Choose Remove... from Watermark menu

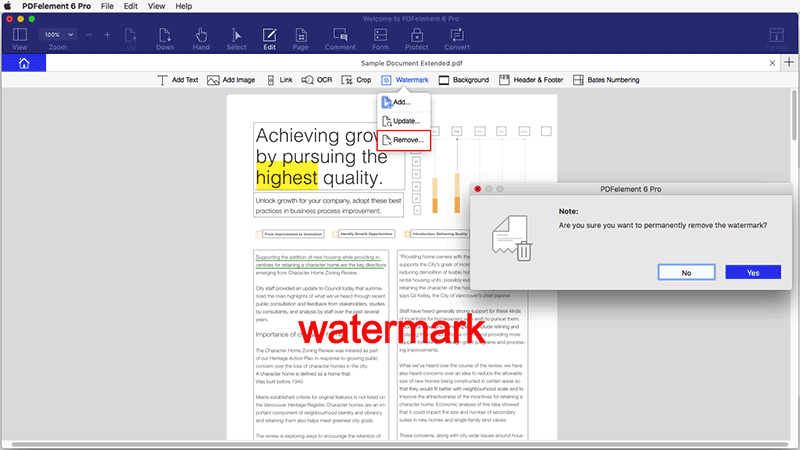point(404,140)
